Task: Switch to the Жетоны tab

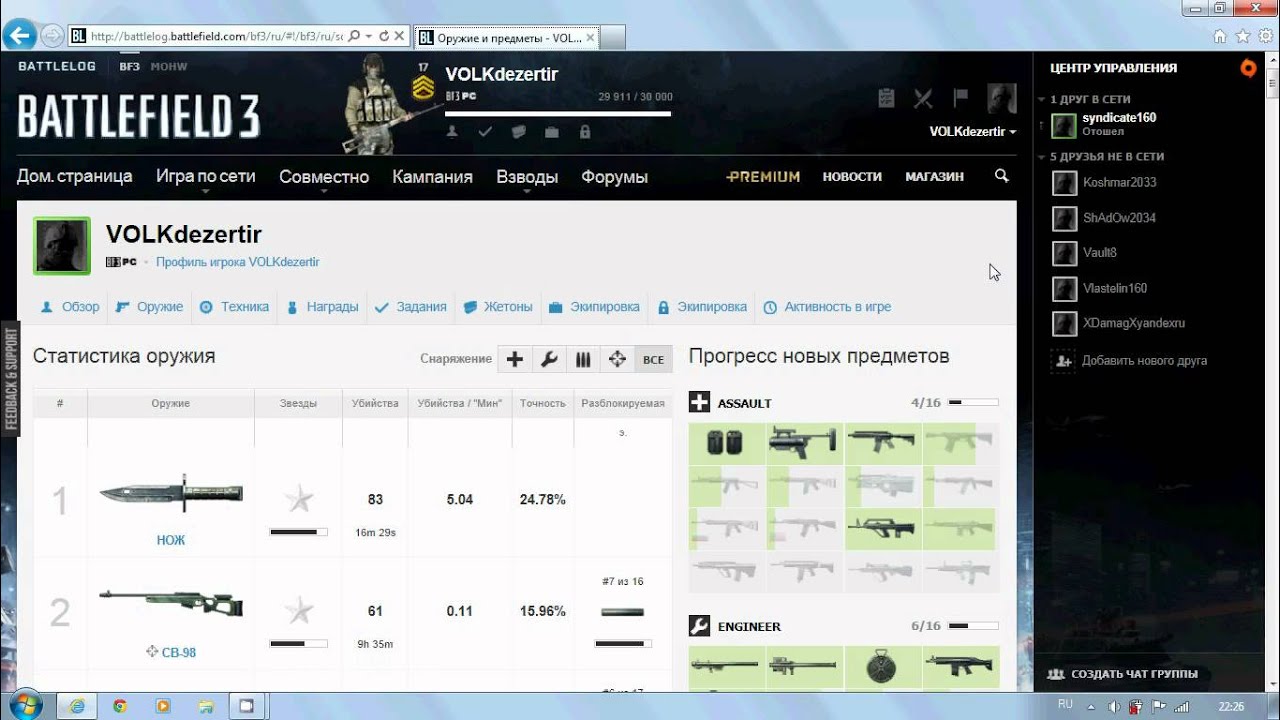Action: (x=498, y=307)
